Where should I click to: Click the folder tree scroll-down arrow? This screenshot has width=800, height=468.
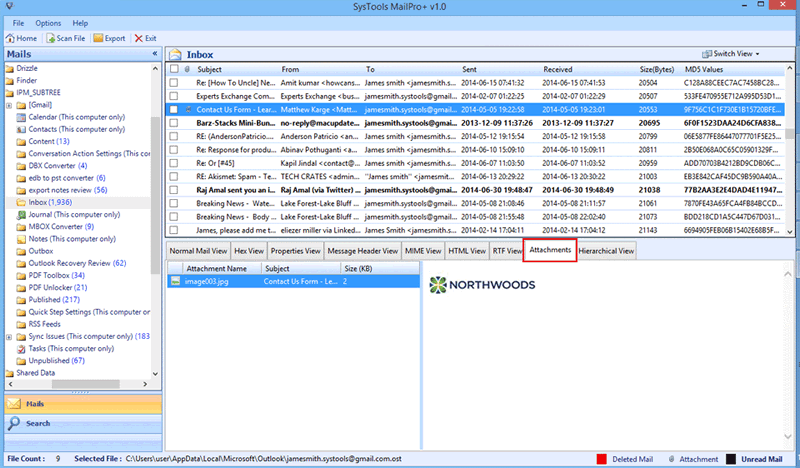pos(156,374)
